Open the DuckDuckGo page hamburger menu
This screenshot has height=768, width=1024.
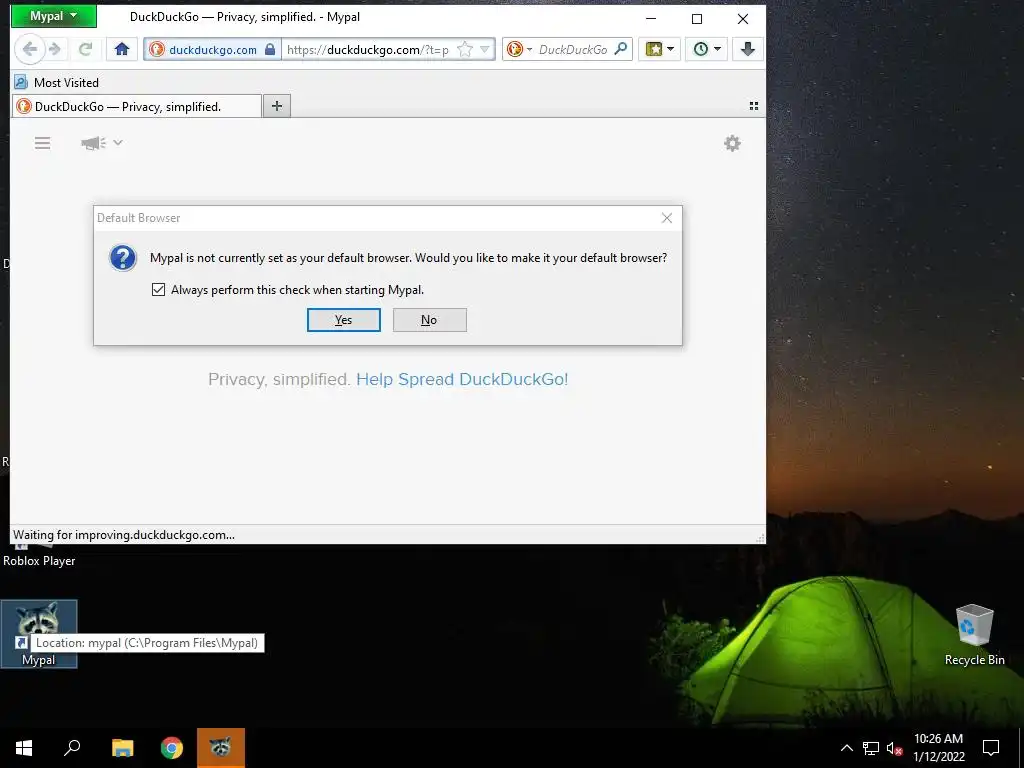coord(42,143)
